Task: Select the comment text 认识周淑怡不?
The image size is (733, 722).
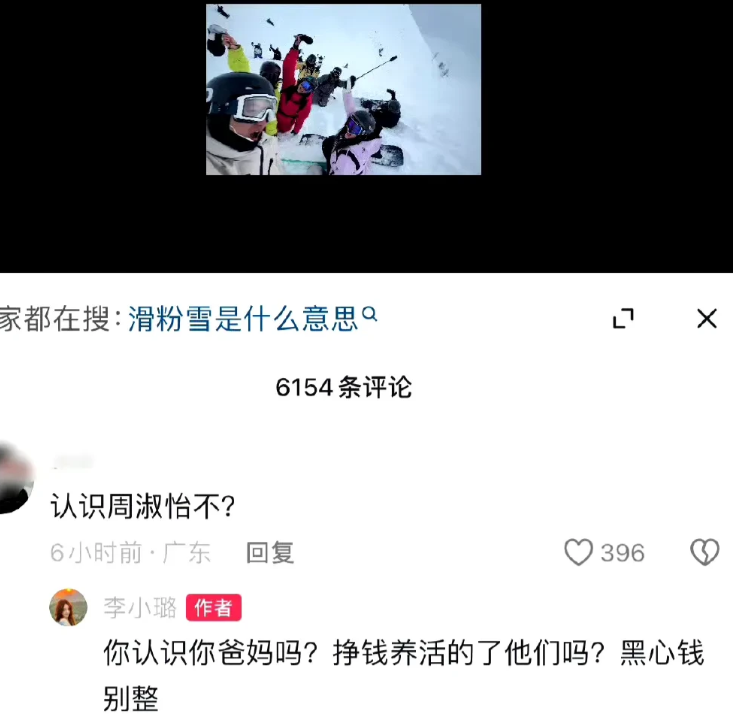Action: [x=143, y=506]
